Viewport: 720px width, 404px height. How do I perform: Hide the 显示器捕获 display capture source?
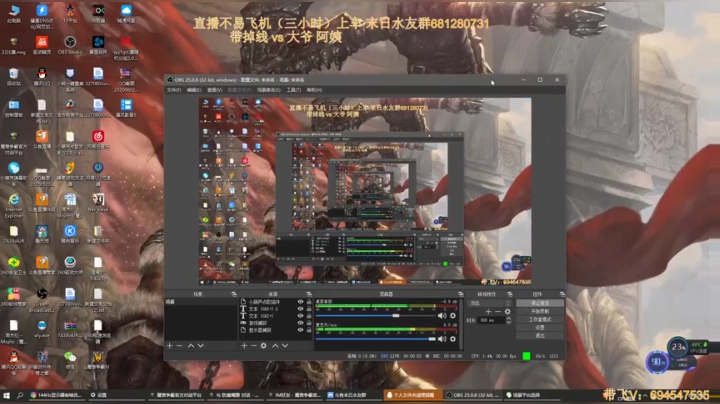[x=300, y=330]
